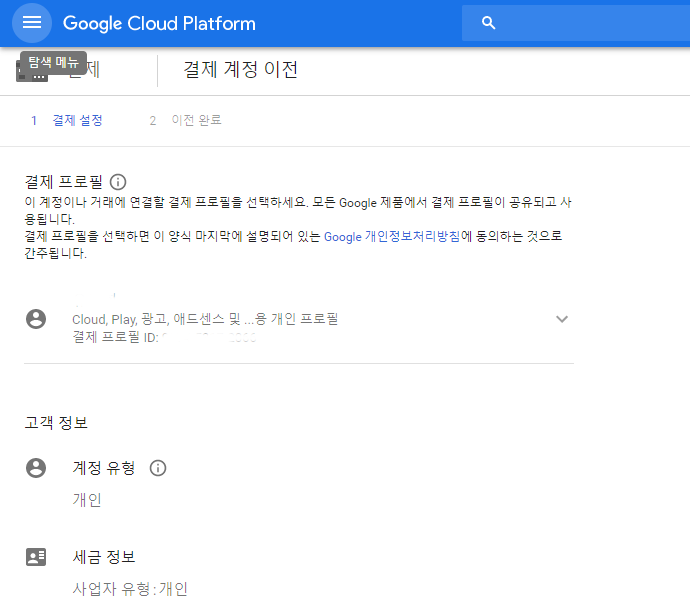Click the info icon next to 계정 유형

click(158, 467)
